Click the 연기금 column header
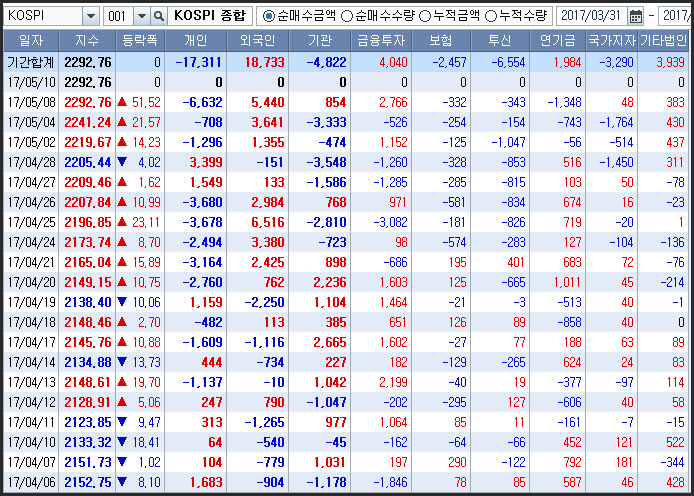The height and width of the screenshot is (496, 694). click(x=557, y=41)
